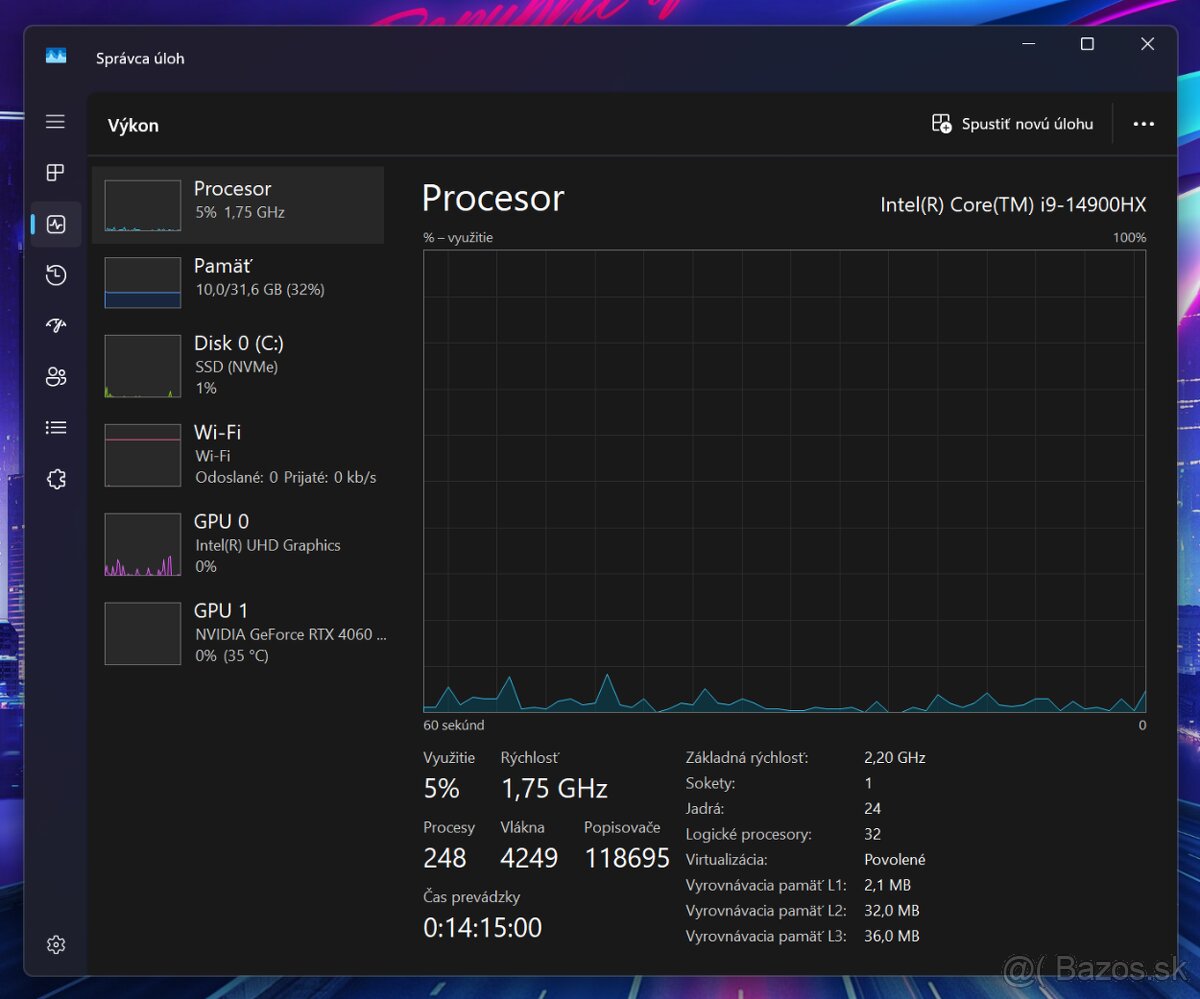Viewport: 1200px width, 999px height.
Task: Click the Task Manager app icon in title bar
Action: pos(56,57)
